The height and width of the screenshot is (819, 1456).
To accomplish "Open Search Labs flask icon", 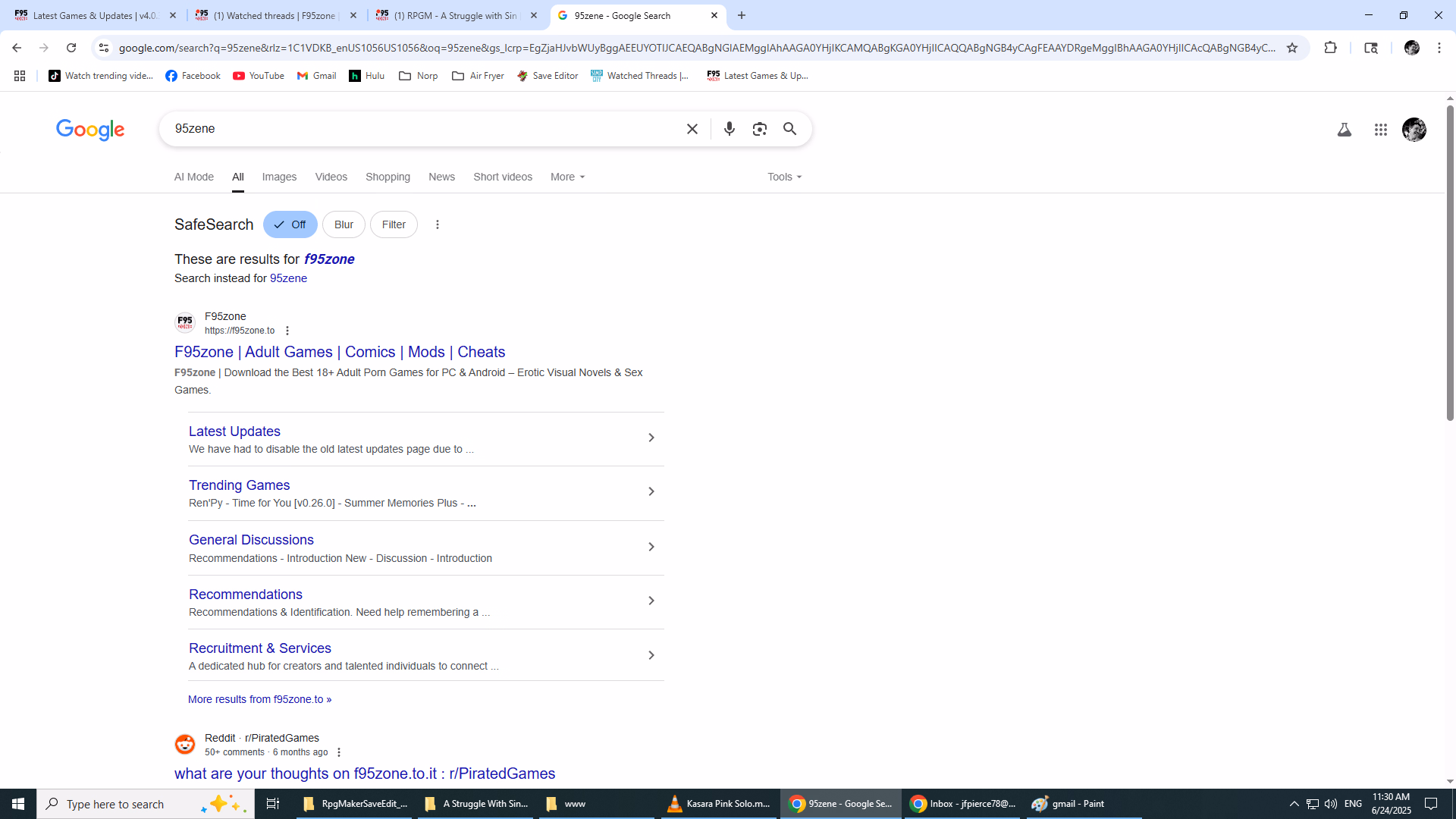I will coord(1344,130).
